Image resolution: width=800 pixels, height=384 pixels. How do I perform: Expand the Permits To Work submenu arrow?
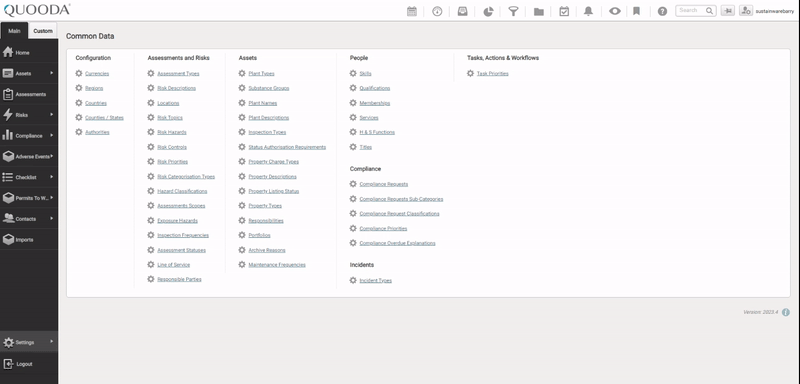[52, 198]
